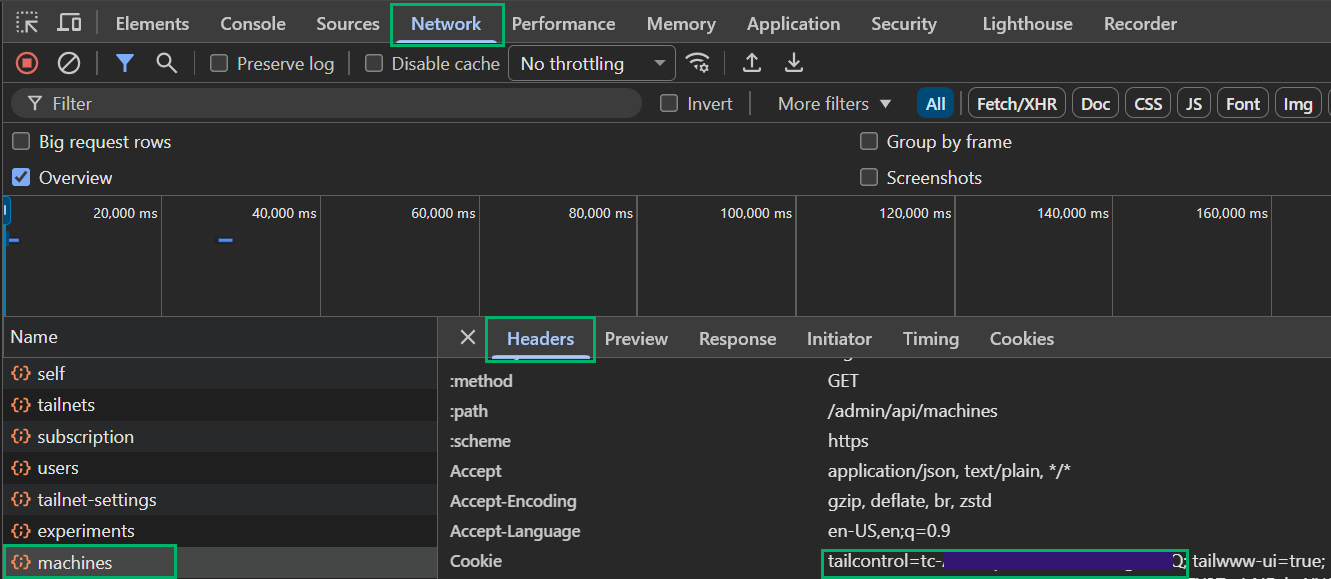This screenshot has width=1331, height=579.
Task: Switch to the Response detail tab
Action: click(738, 339)
